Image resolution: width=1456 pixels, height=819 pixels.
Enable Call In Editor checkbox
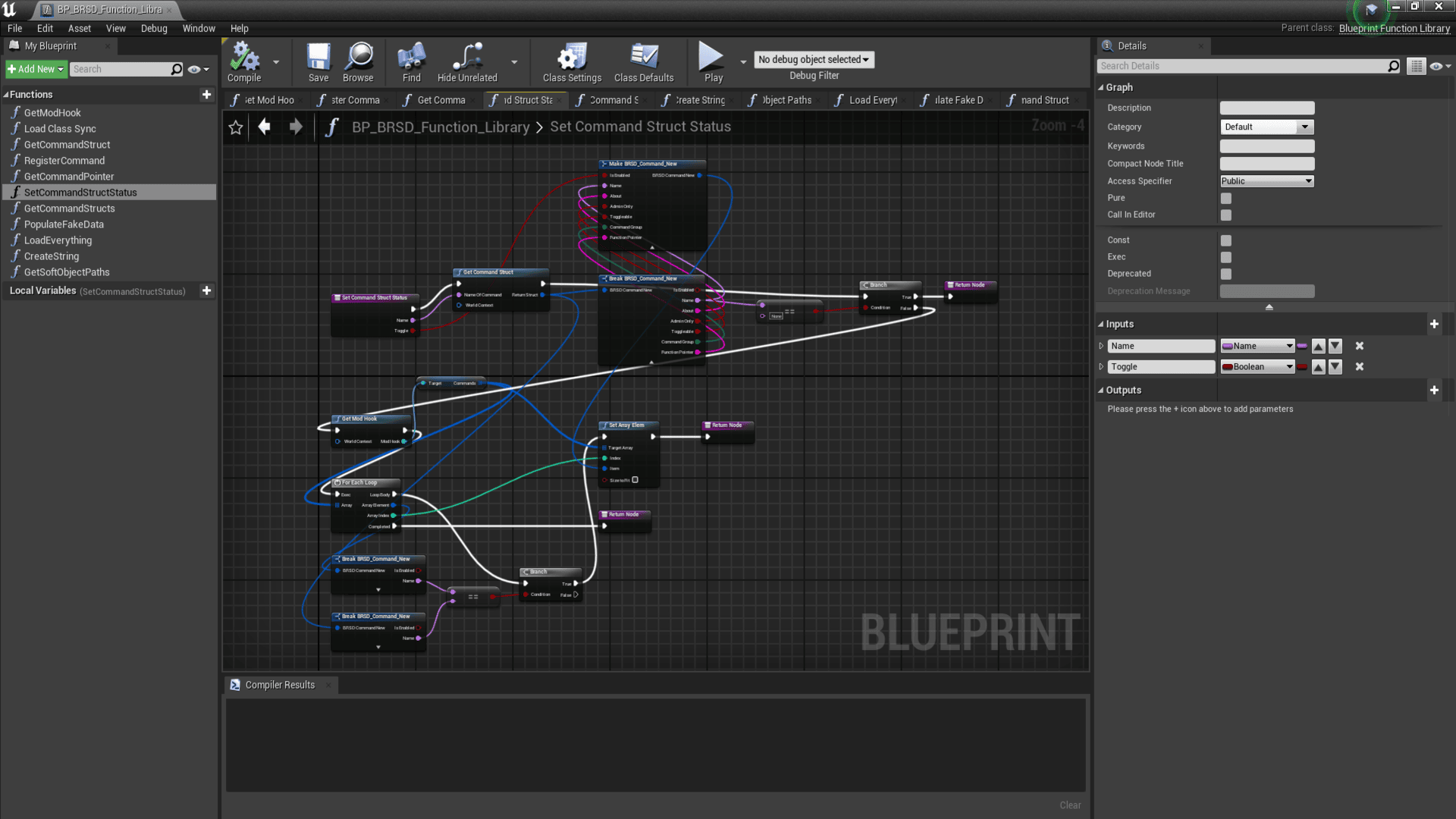pyautogui.click(x=1226, y=215)
